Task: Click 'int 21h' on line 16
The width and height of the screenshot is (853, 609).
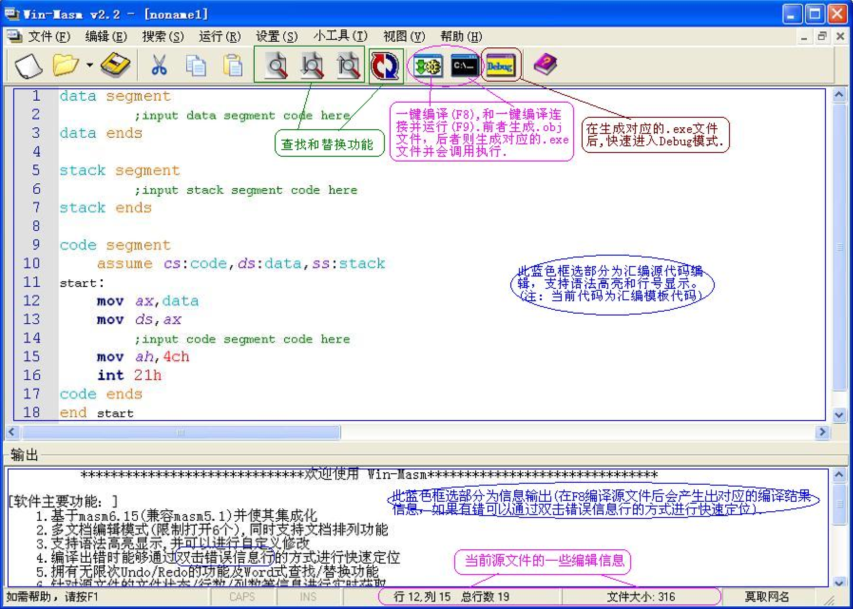Action: pos(129,375)
